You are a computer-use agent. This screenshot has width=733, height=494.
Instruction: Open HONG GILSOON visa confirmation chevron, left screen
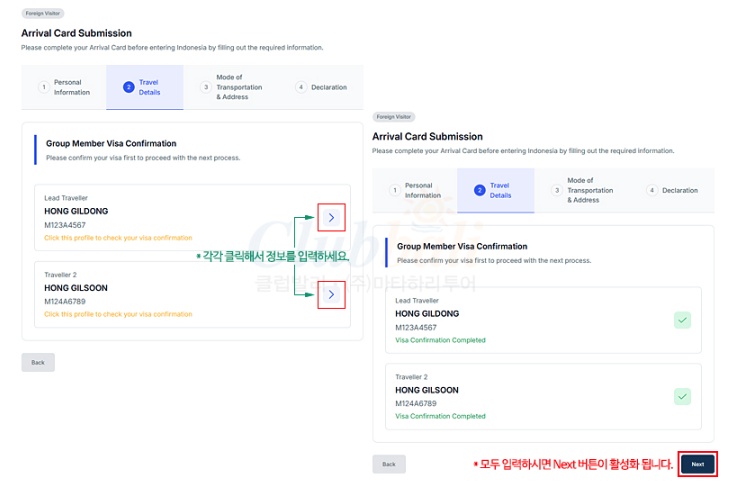tap(331, 294)
